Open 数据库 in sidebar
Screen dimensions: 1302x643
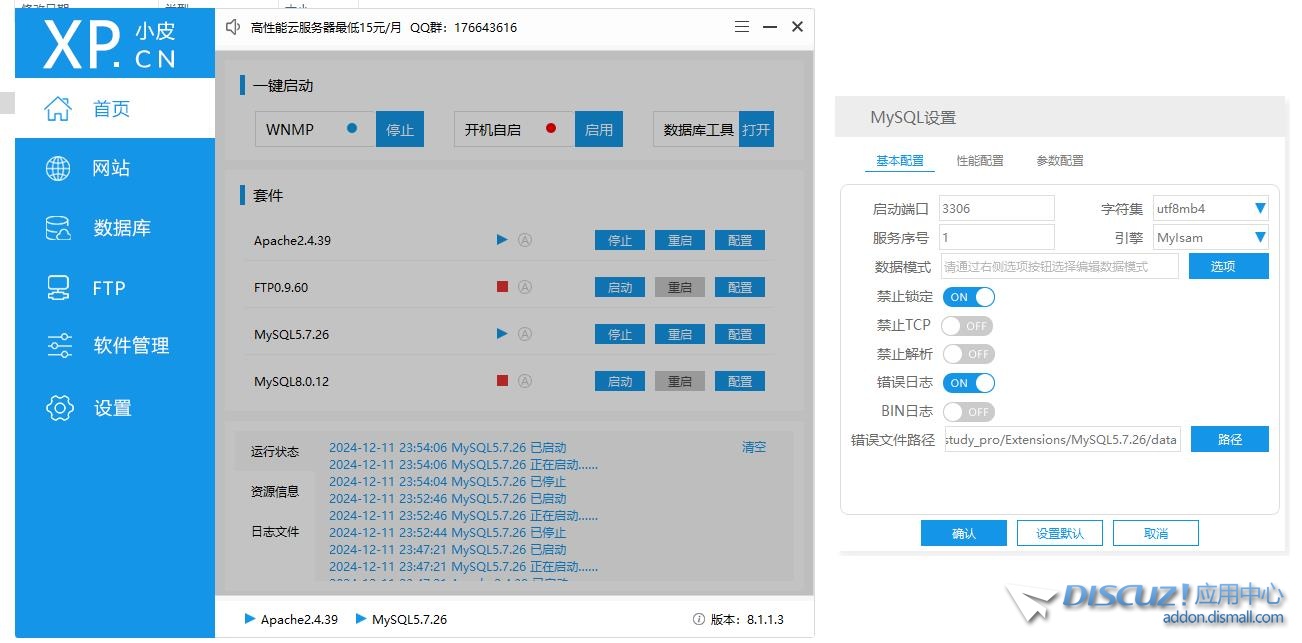pyautogui.click(x=115, y=228)
